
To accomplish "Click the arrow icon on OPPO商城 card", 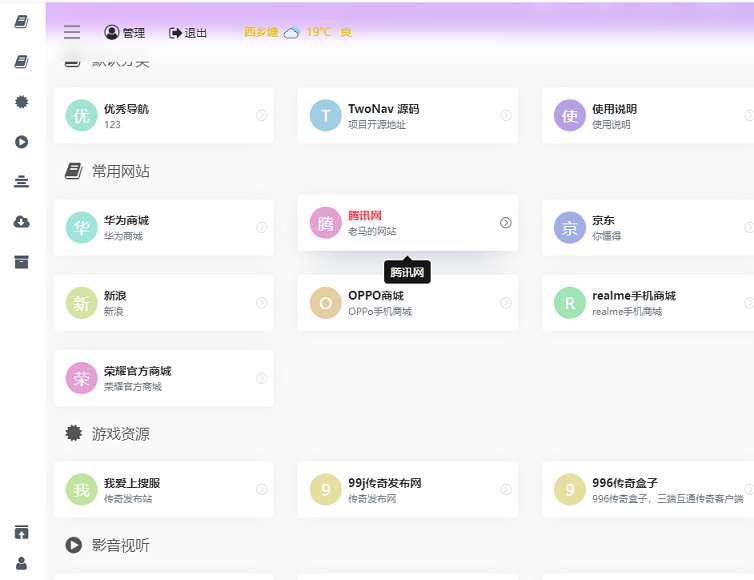I will click(x=505, y=303).
